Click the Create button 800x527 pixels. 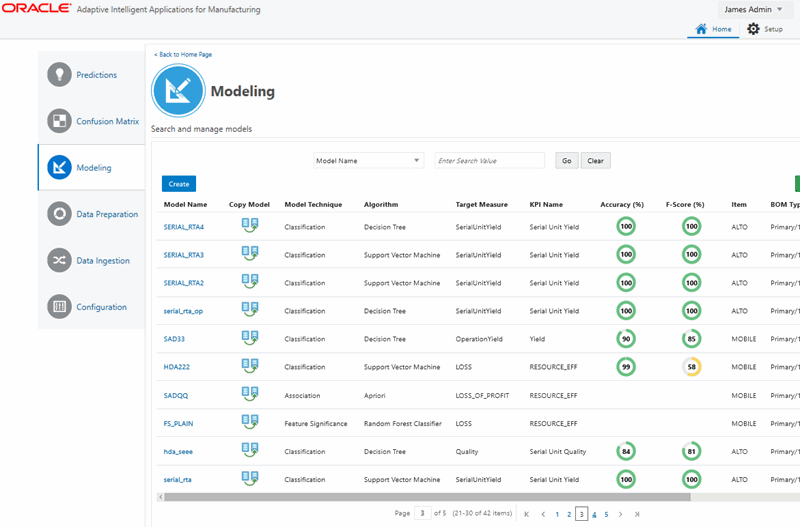pos(179,184)
